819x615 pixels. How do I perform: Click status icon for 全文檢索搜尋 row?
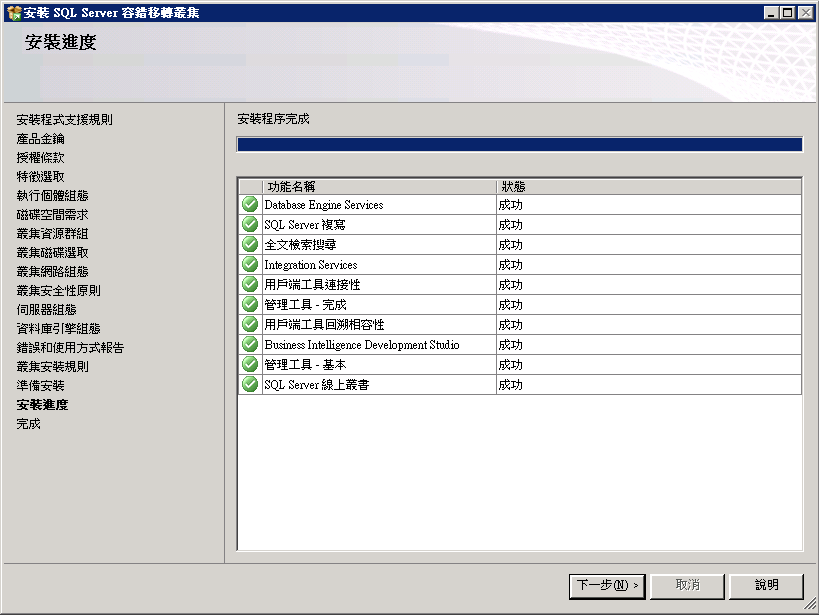250,244
